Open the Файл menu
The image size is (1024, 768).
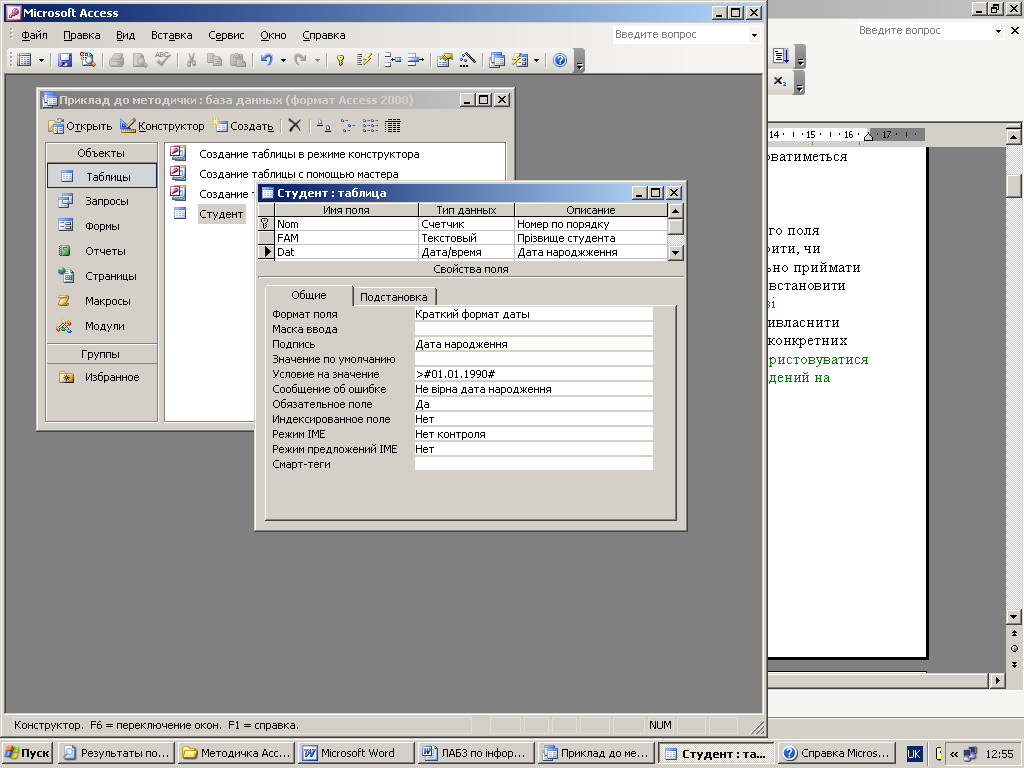coord(34,35)
